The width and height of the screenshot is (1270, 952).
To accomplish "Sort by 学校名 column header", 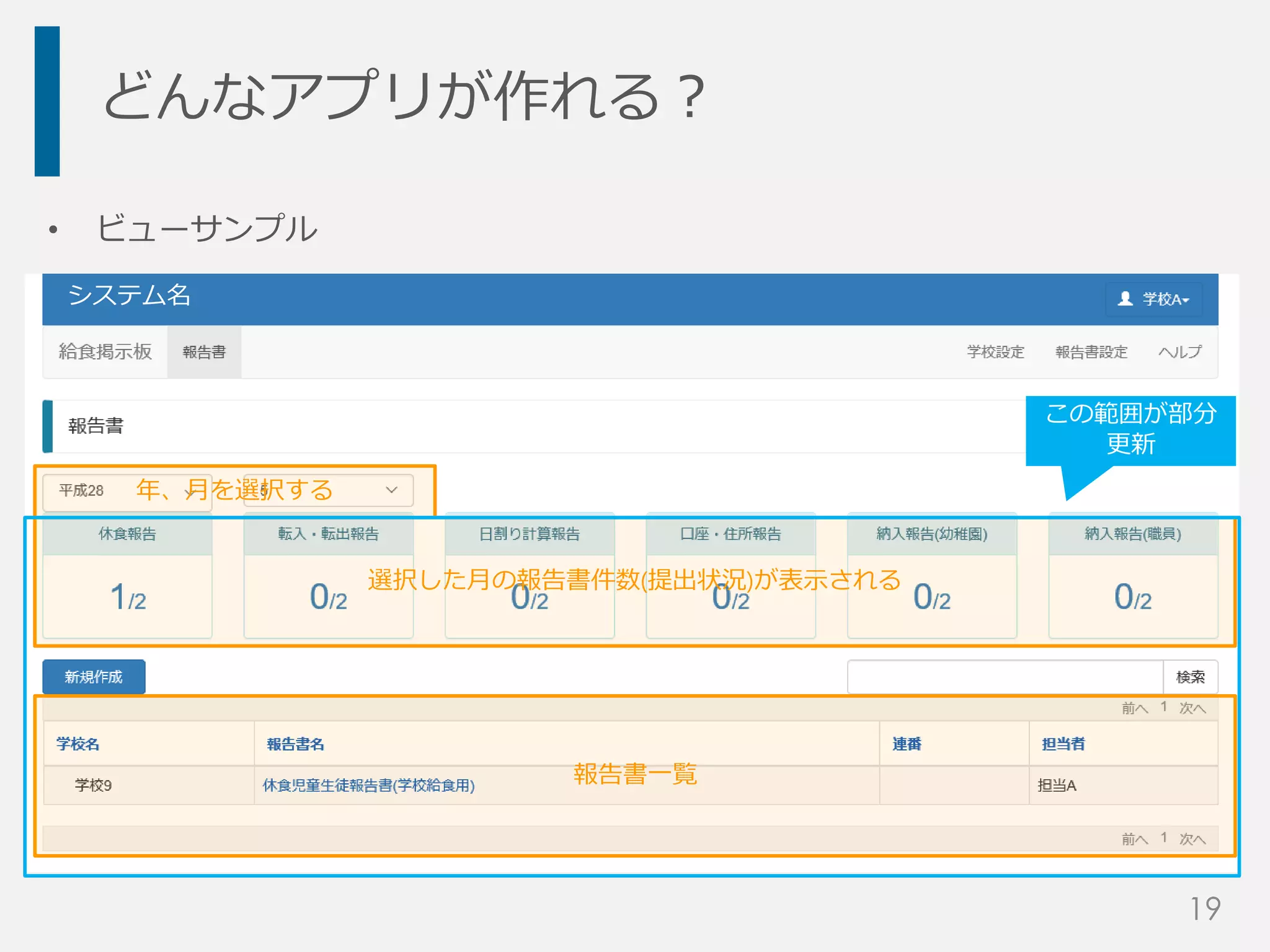I will pyautogui.click(x=78, y=744).
